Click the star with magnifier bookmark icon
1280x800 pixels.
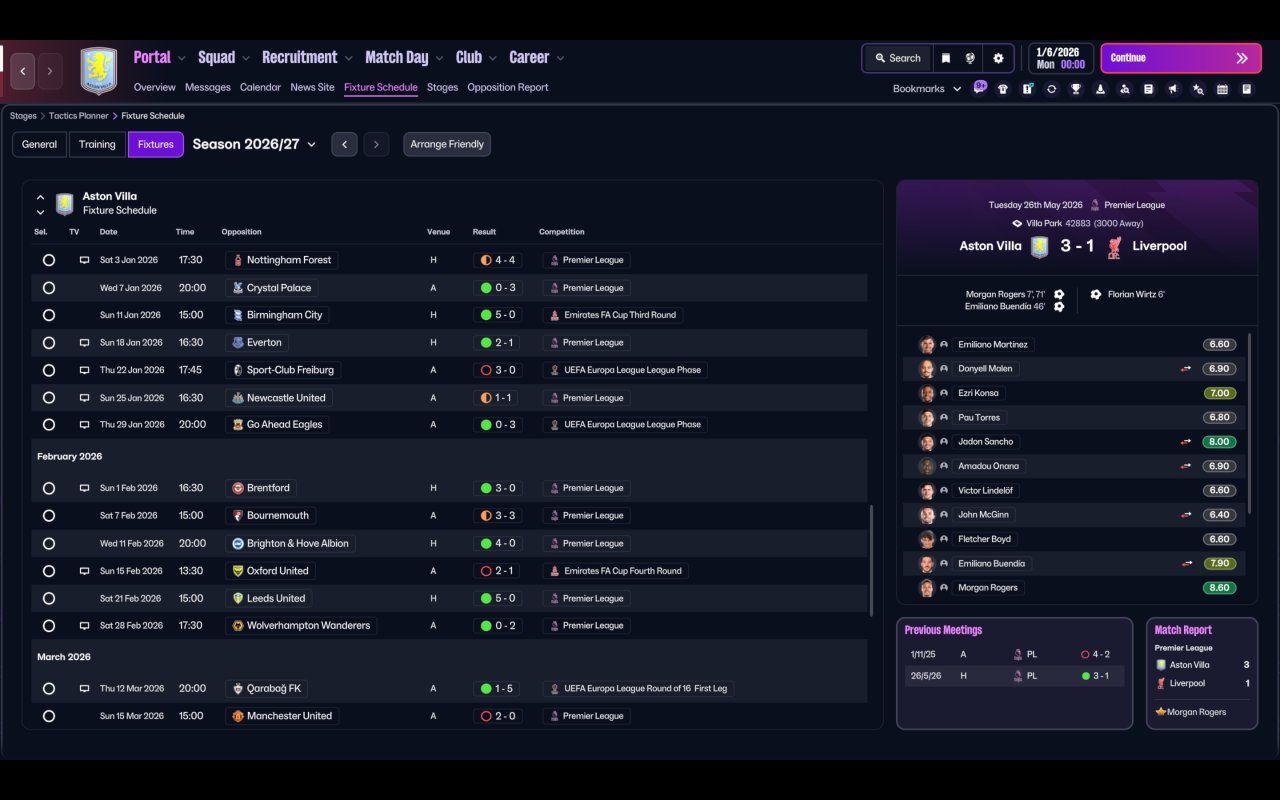[x=1198, y=89]
